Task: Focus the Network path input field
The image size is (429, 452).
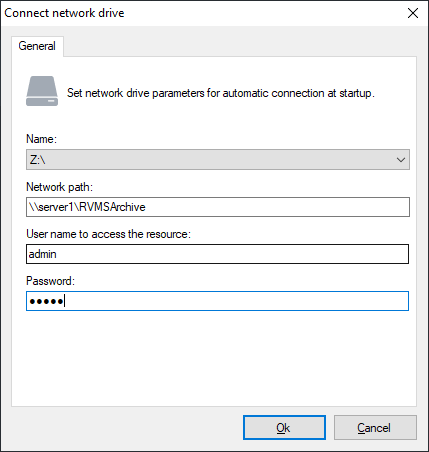Action: [218, 207]
